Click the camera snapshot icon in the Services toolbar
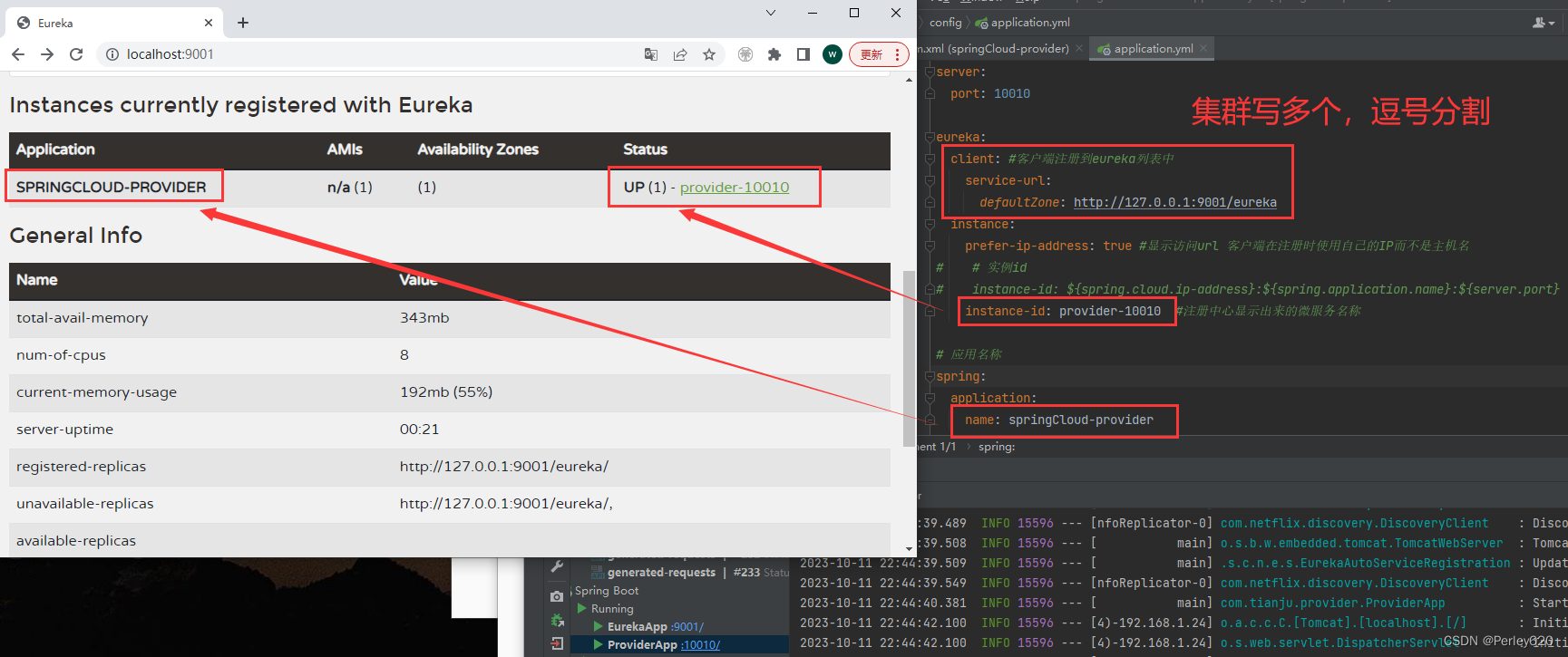The height and width of the screenshot is (657, 1568). click(x=557, y=596)
